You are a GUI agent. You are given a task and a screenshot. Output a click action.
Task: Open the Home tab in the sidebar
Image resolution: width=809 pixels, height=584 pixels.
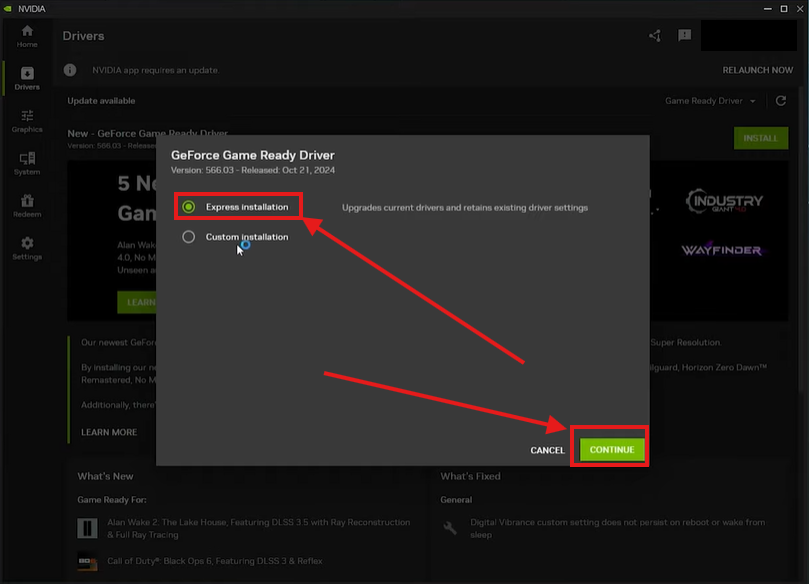pos(27,36)
